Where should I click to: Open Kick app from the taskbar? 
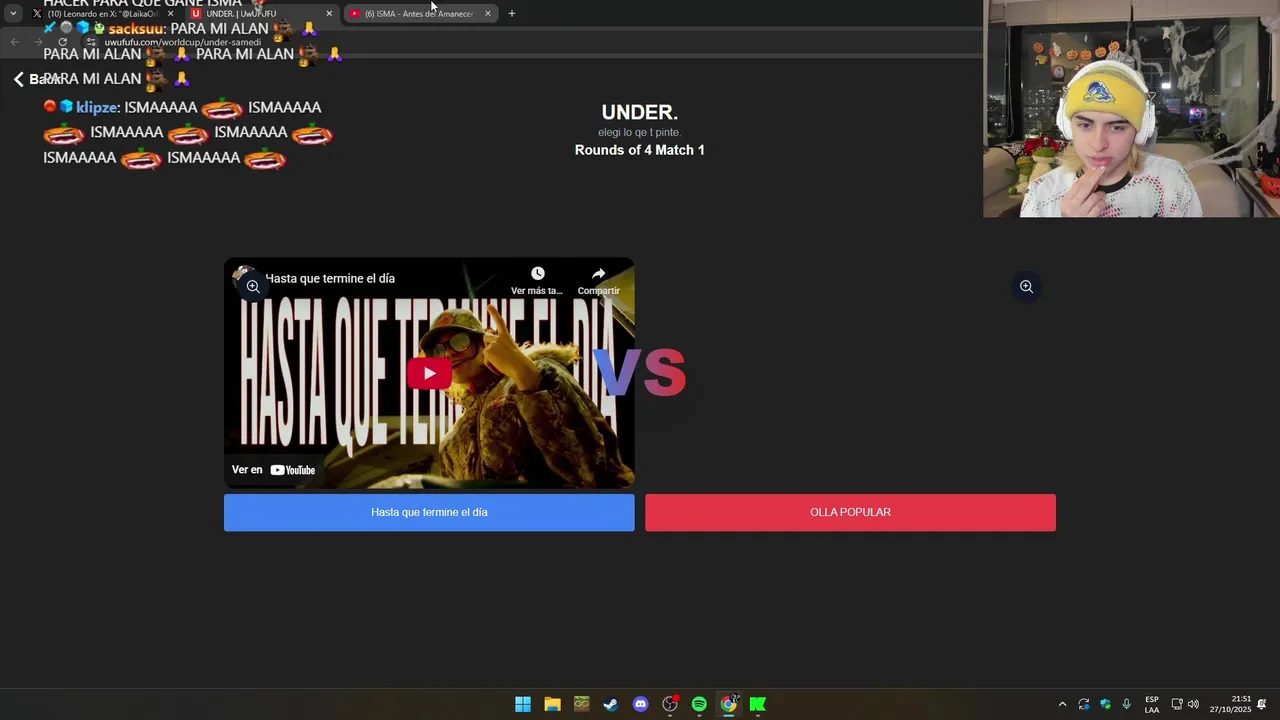click(x=758, y=704)
